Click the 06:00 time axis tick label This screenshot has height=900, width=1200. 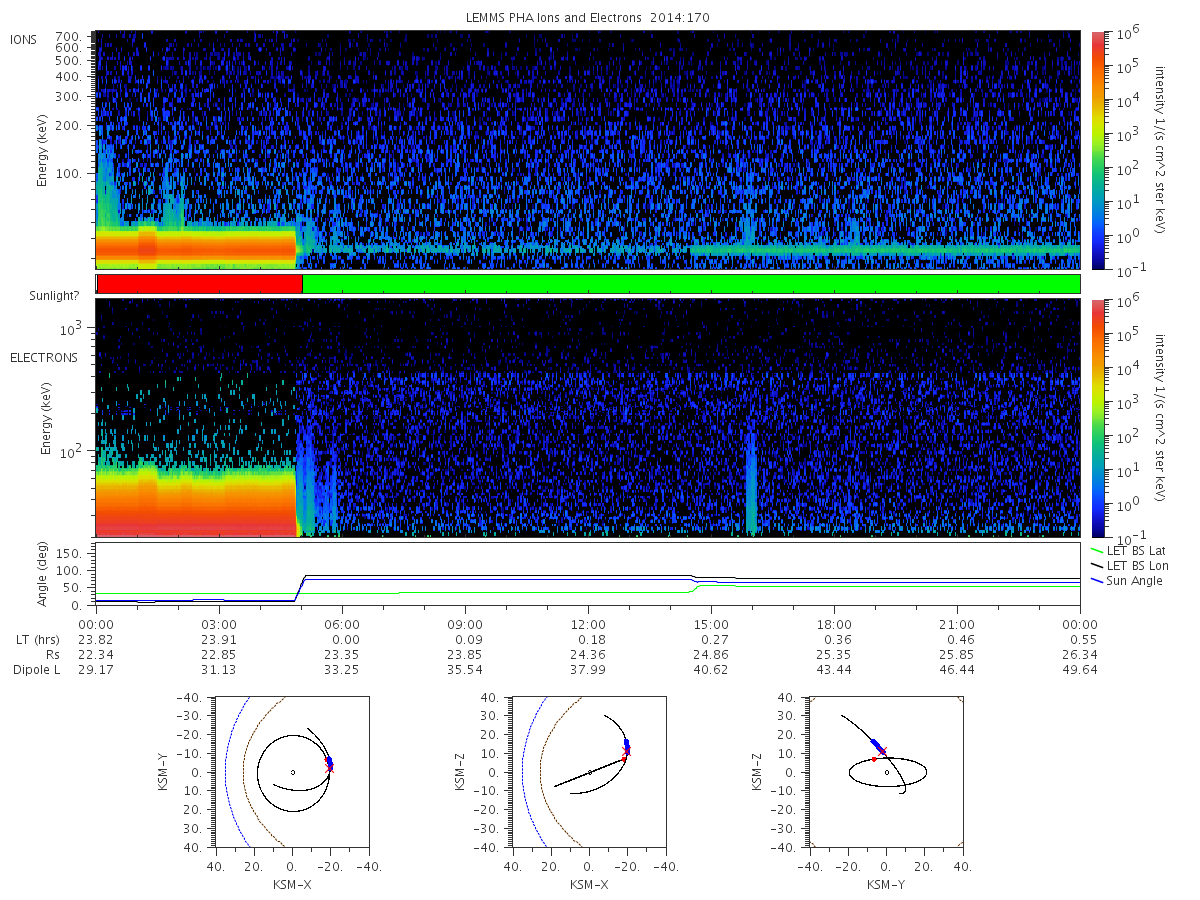coord(342,624)
